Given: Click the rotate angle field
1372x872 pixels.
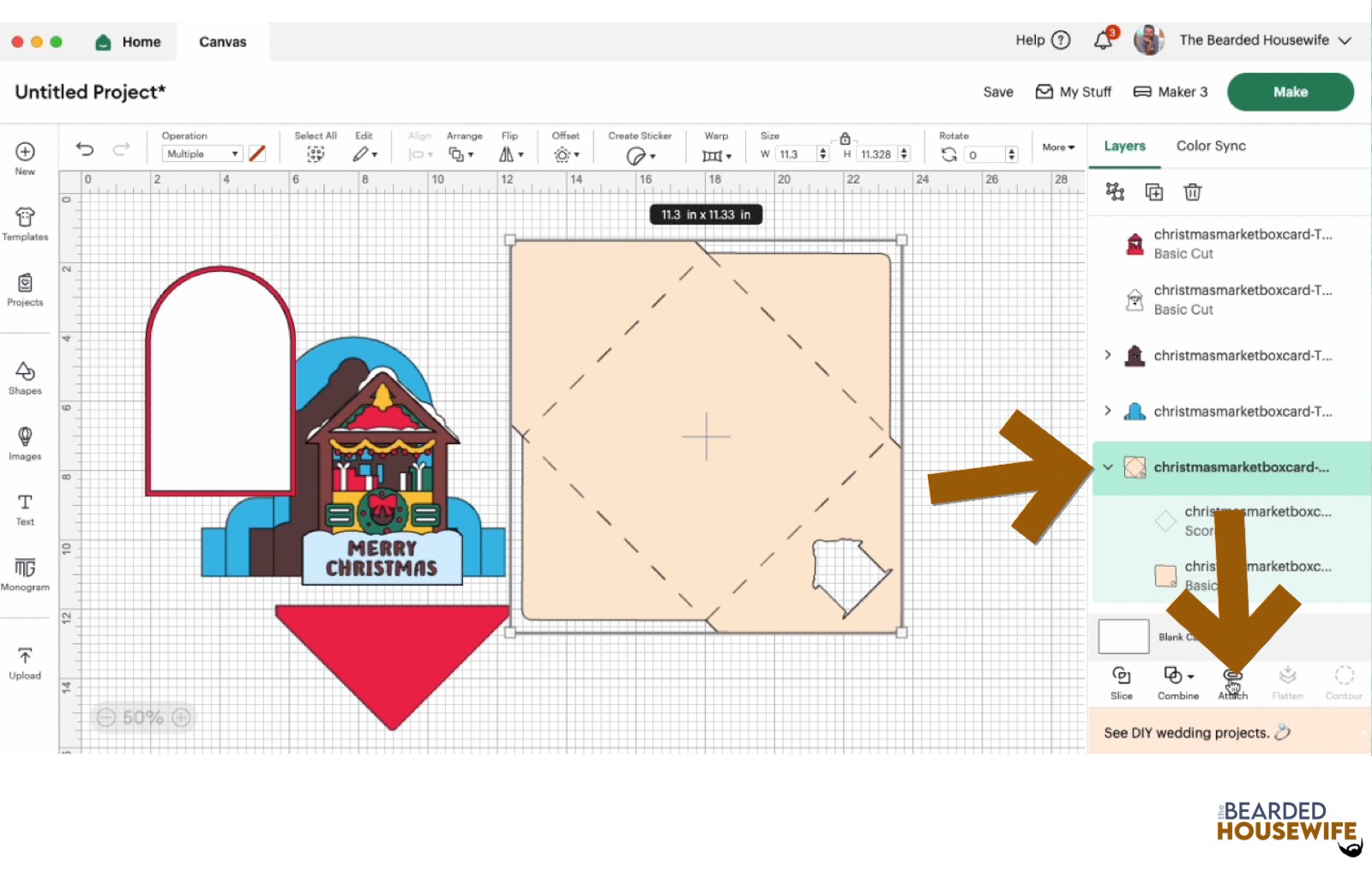Looking at the screenshot, I should coord(984,154).
